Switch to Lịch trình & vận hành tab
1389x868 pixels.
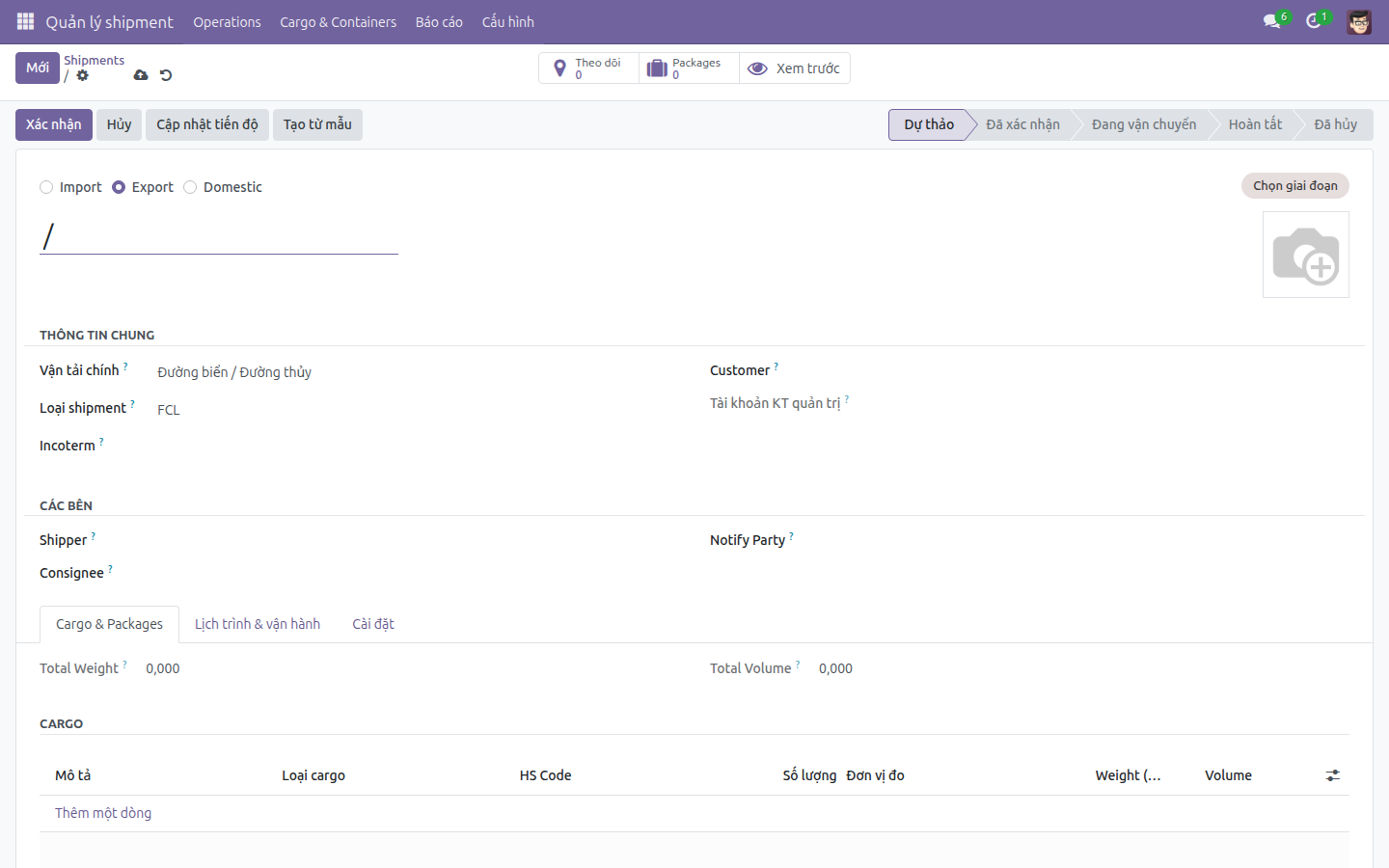click(x=258, y=624)
